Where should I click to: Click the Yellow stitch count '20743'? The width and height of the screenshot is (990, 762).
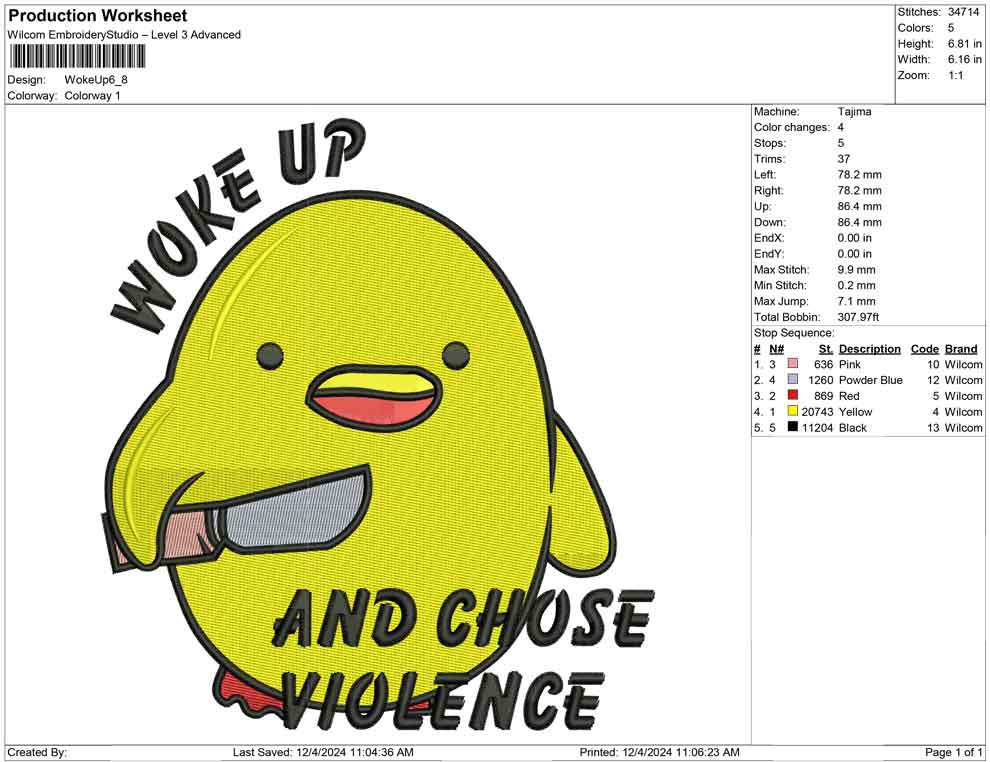[x=817, y=412]
